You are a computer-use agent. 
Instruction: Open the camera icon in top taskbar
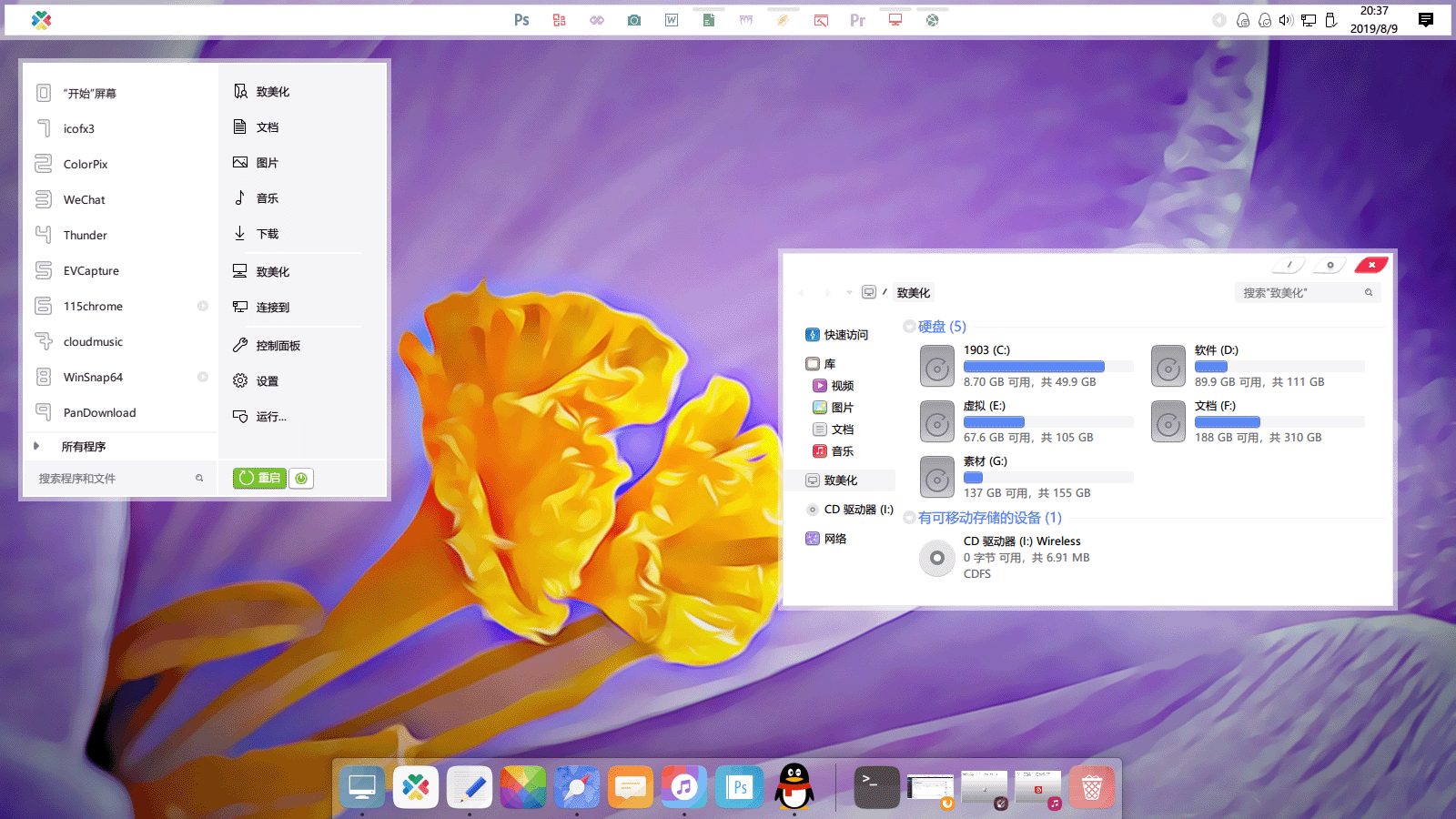pyautogui.click(x=634, y=20)
